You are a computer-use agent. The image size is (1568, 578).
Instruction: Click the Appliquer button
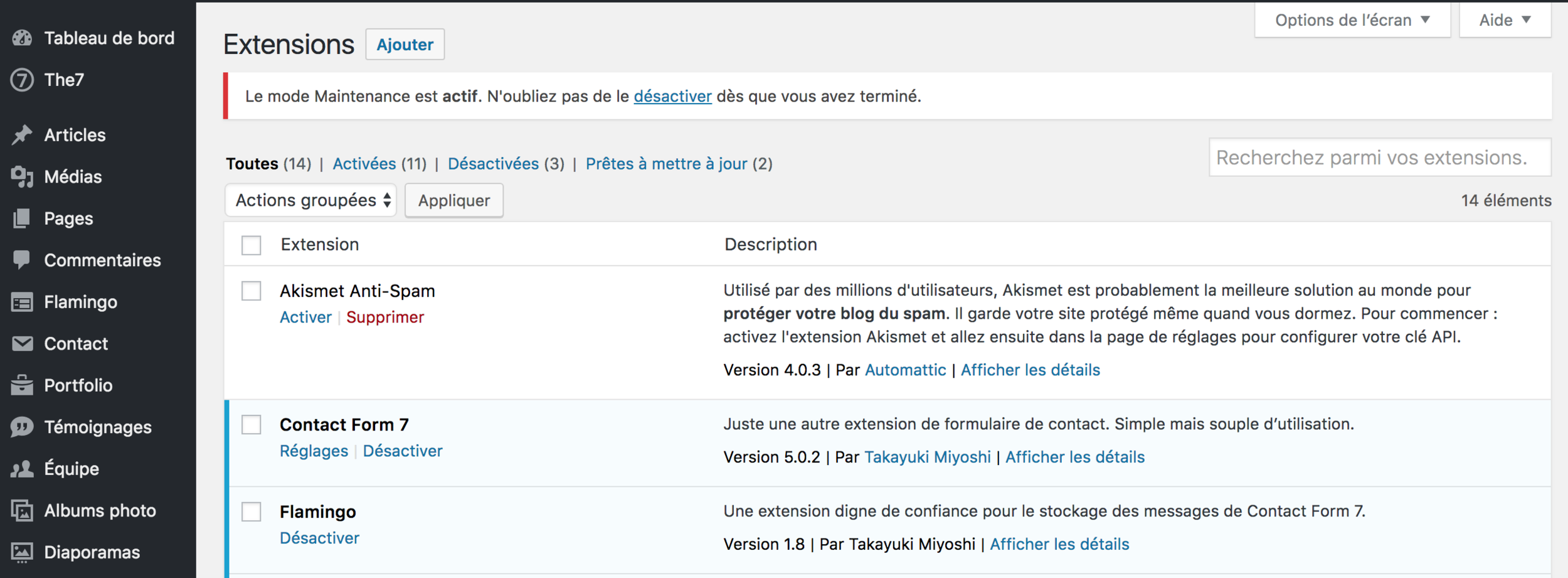point(454,201)
